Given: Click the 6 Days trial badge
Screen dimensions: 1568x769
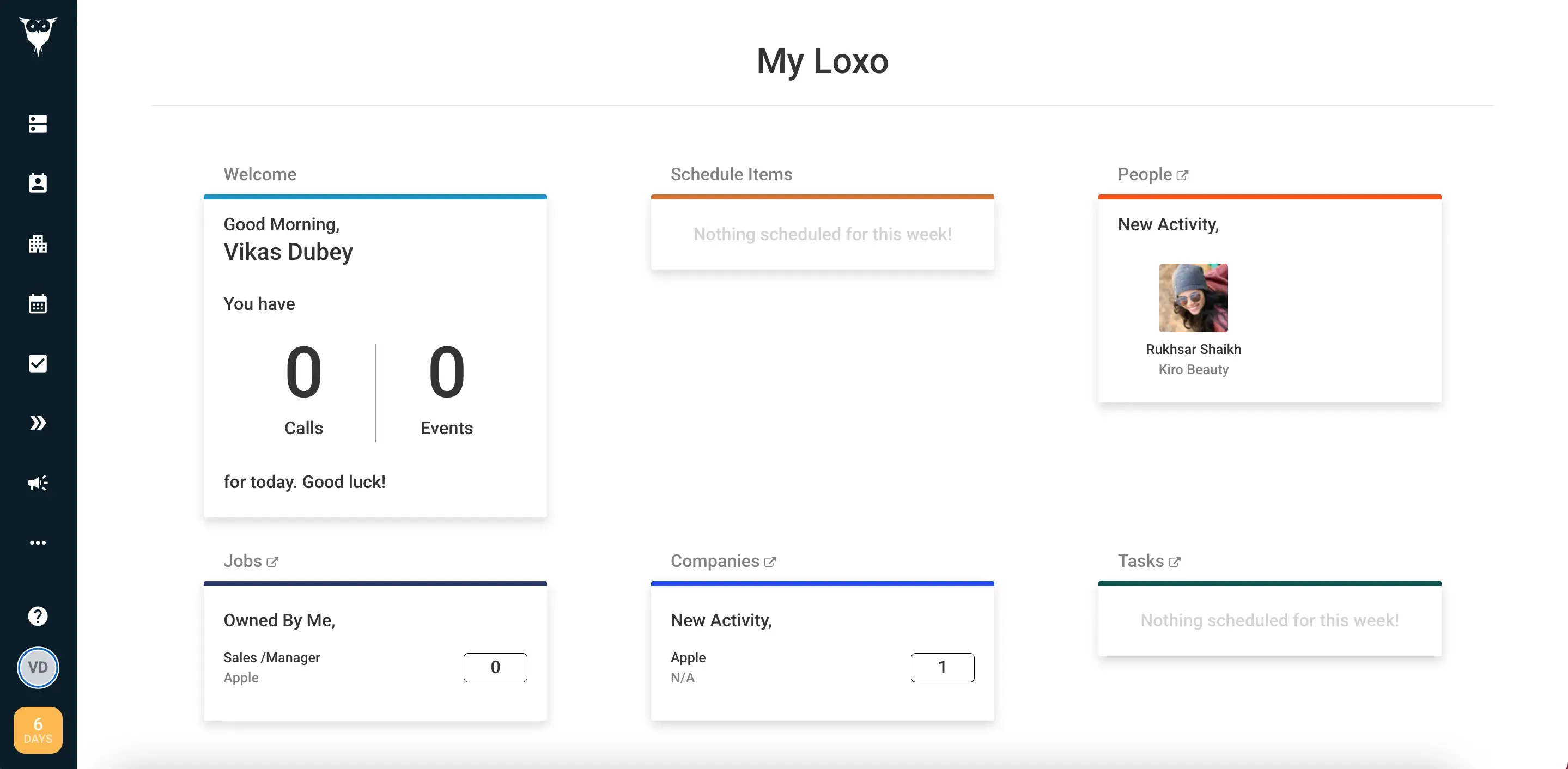Looking at the screenshot, I should click(38, 730).
